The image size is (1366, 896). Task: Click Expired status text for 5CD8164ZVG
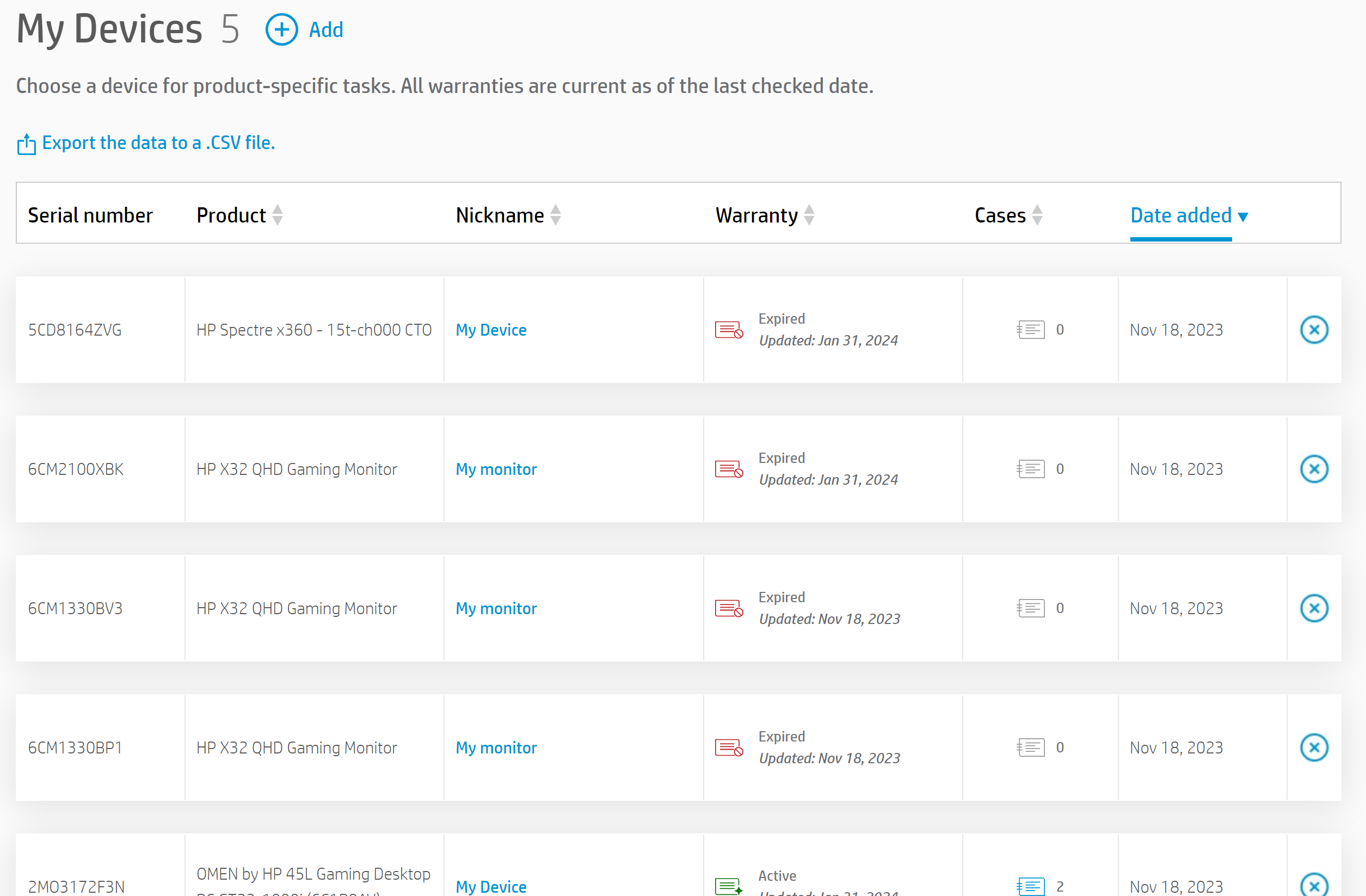click(x=782, y=318)
